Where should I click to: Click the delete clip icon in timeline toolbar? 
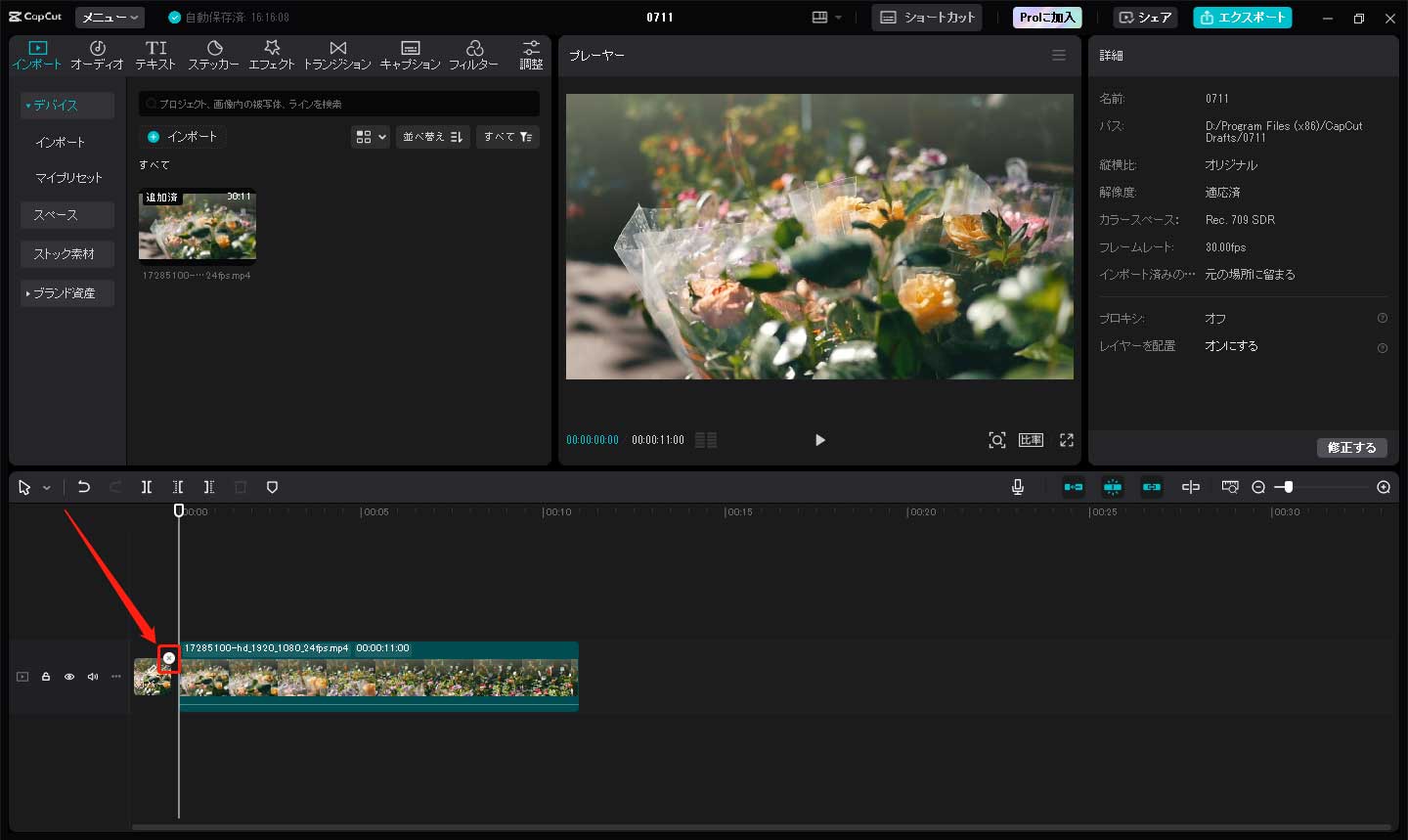(241, 487)
